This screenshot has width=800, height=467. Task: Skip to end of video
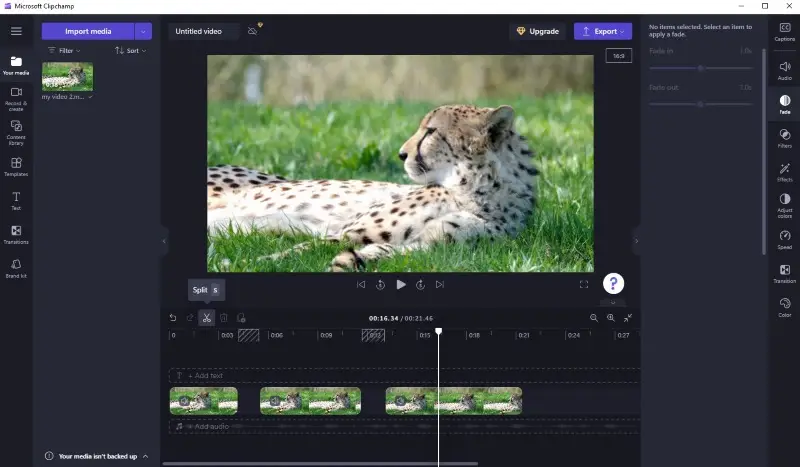tap(440, 285)
